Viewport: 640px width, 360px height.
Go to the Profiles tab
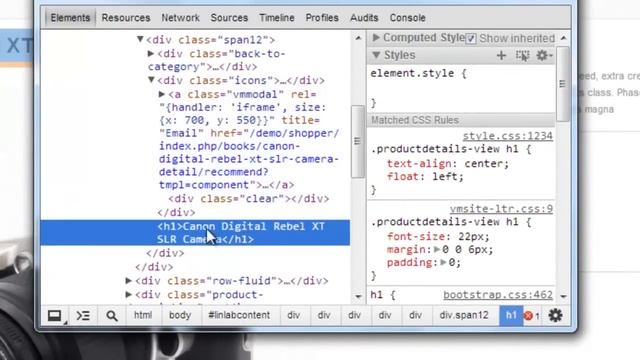click(x=322, y=18)
